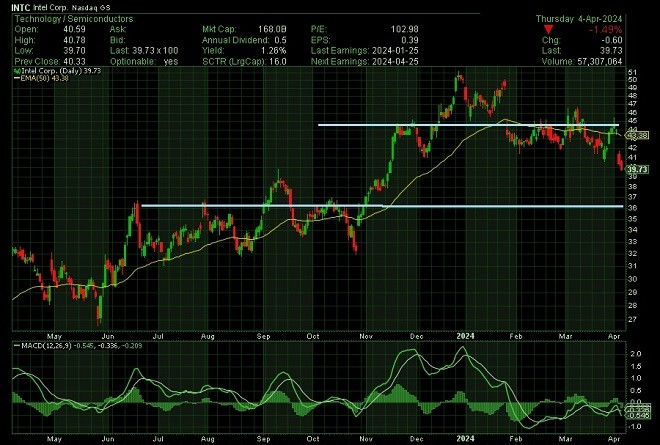Click the Low value 39.70

click(x=75, y=51)
